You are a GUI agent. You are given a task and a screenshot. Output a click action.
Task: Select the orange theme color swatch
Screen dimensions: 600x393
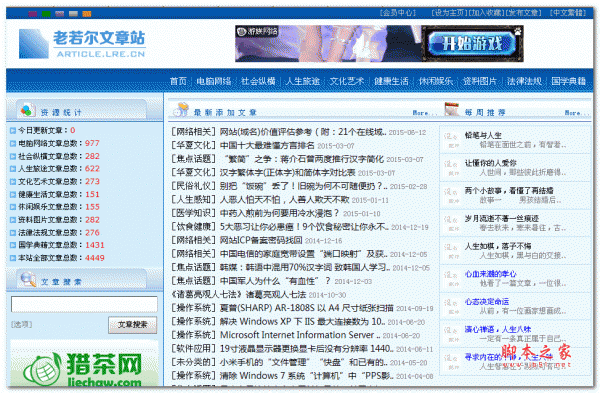[x=87, y=14]
